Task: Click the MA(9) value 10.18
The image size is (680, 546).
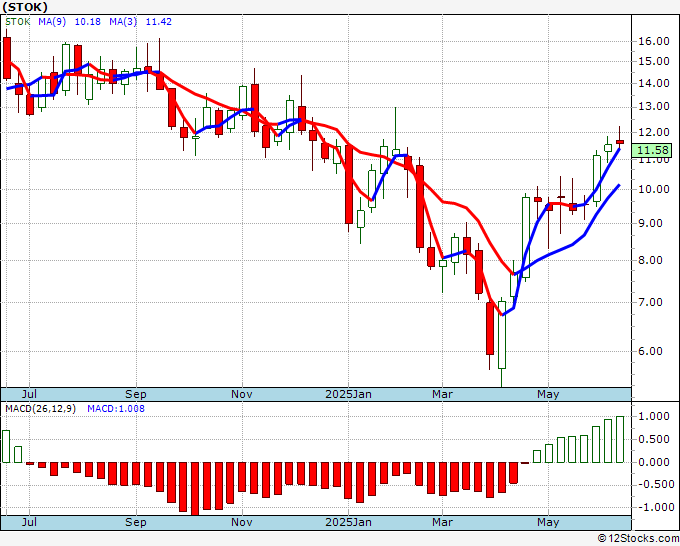Action: coord(88,22)
